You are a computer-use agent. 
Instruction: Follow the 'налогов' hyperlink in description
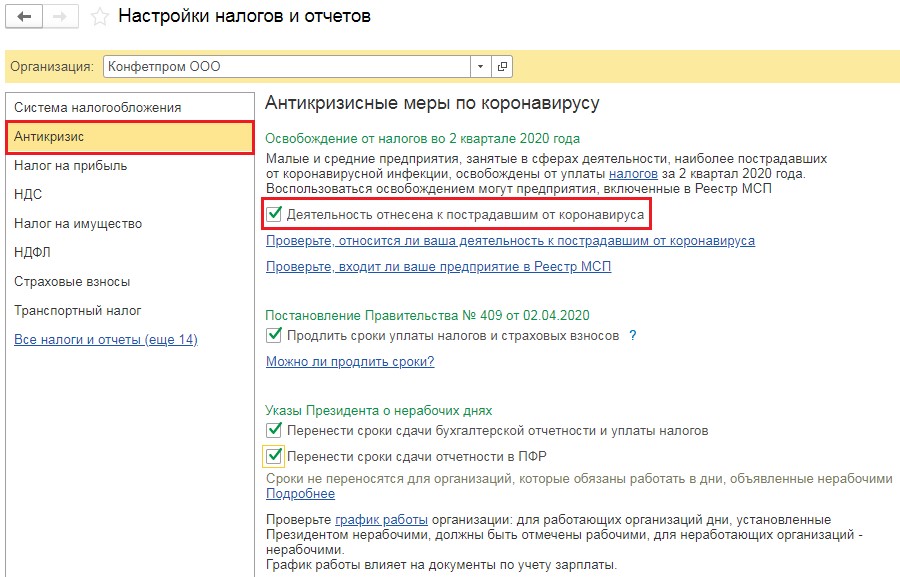pyautogui.click(x=633, y=173)
